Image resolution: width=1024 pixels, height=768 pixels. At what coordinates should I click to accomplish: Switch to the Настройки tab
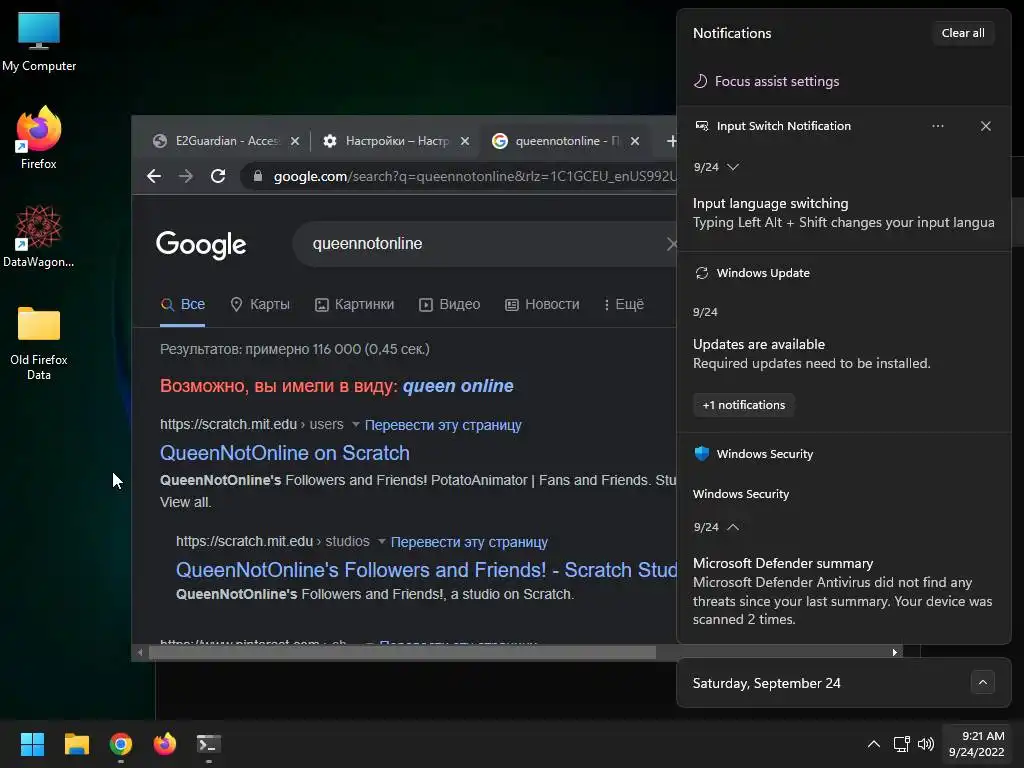point(395,141)
